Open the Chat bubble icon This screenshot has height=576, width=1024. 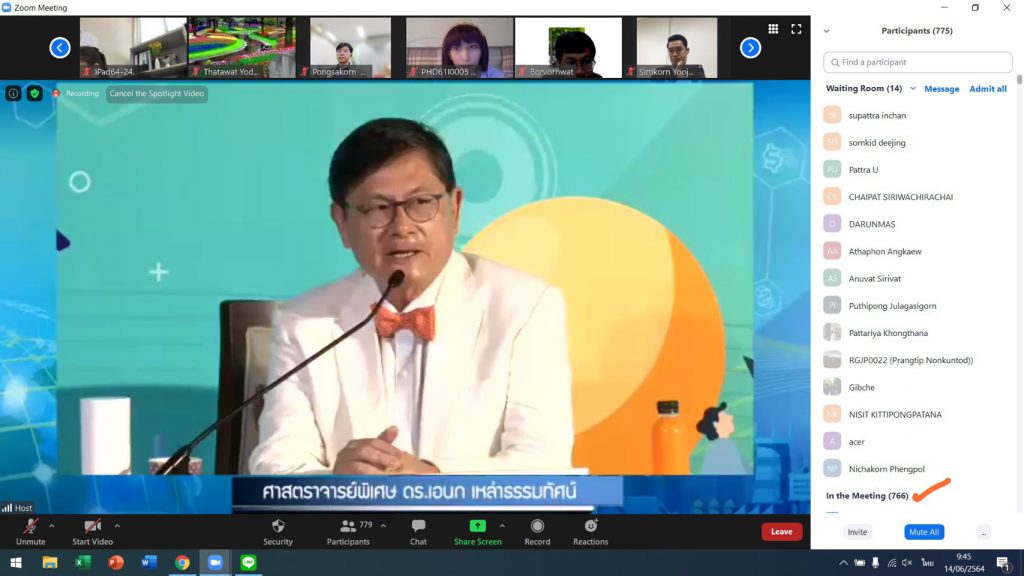coord(419,526)
